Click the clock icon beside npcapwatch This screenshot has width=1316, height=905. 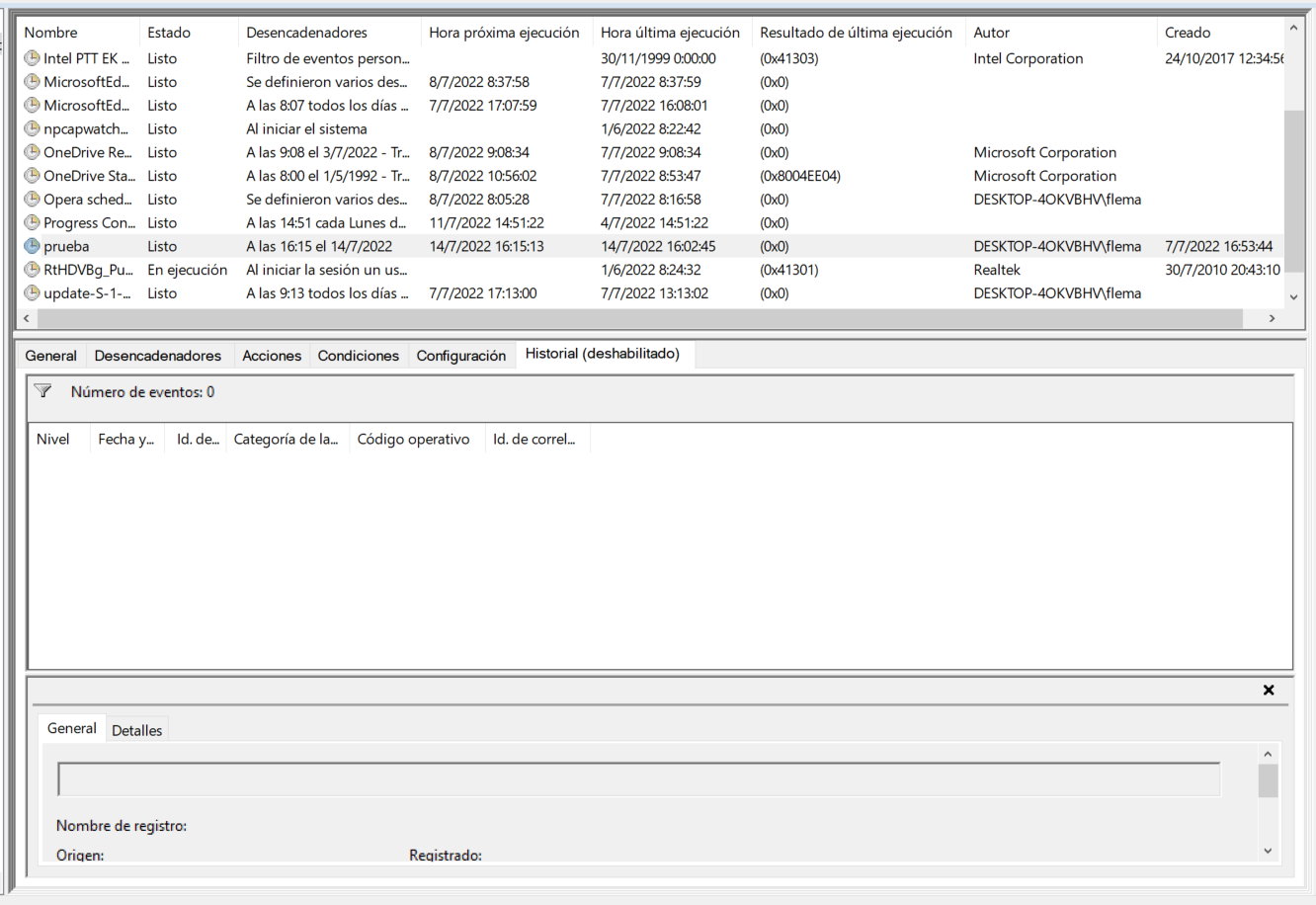pyautogui.click(x=31, y=128)
